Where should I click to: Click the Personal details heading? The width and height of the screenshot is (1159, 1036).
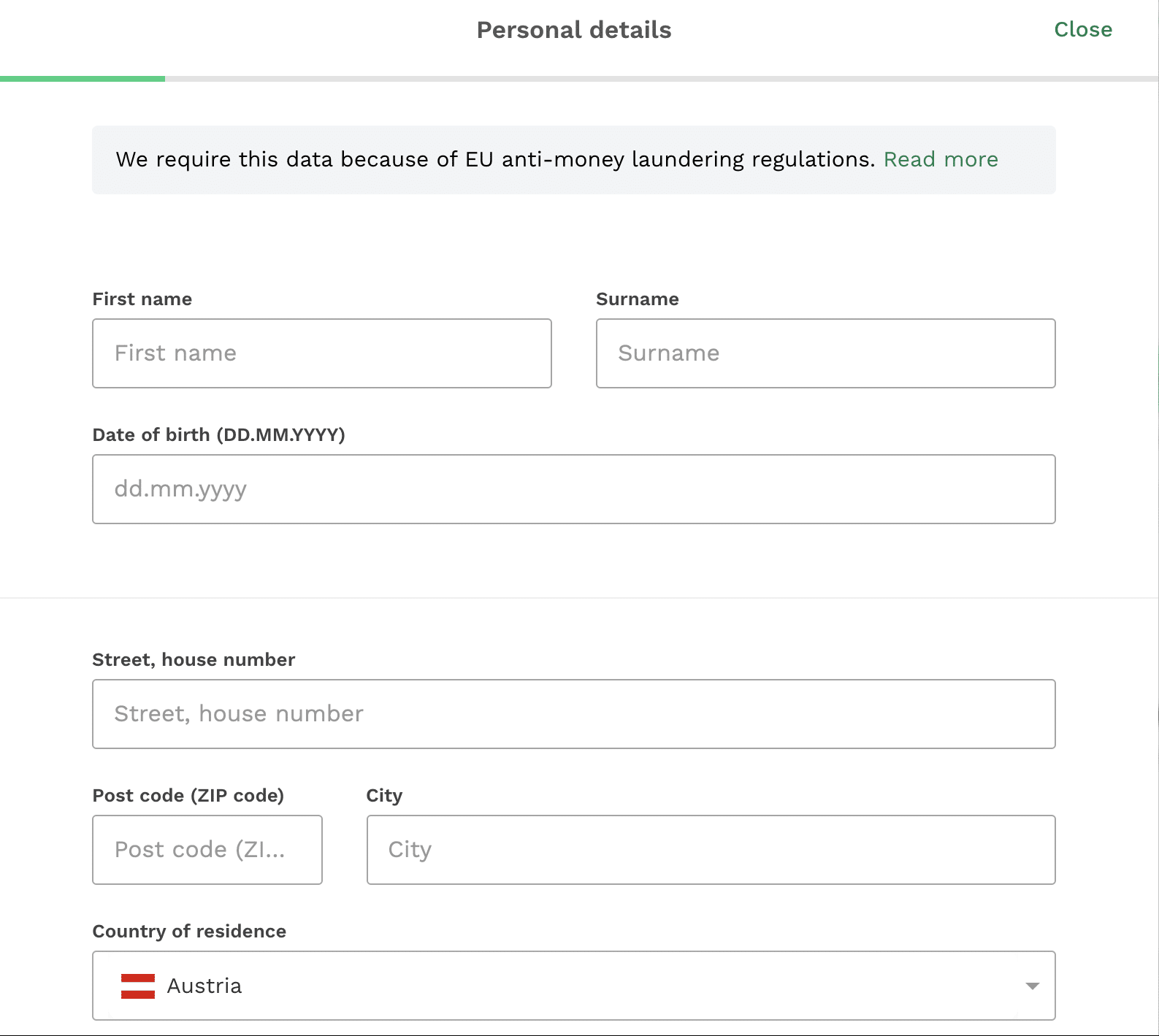pyautogui.click(x=574, y=30)
